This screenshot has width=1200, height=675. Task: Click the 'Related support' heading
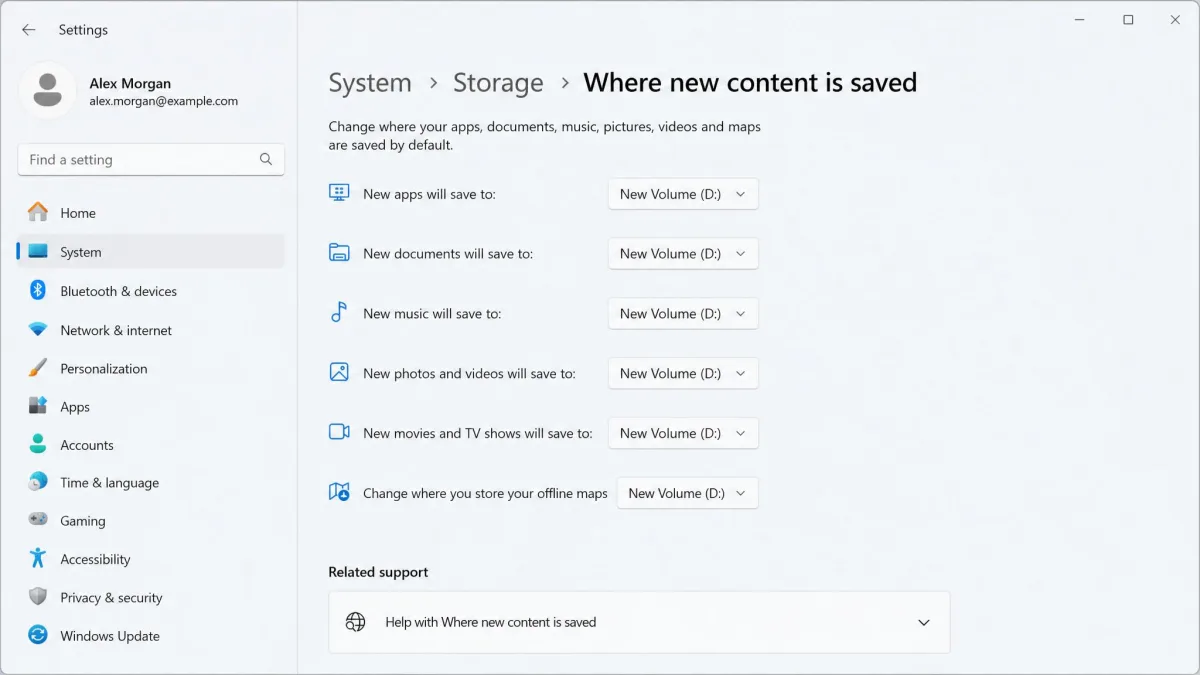tap(378, 572)
